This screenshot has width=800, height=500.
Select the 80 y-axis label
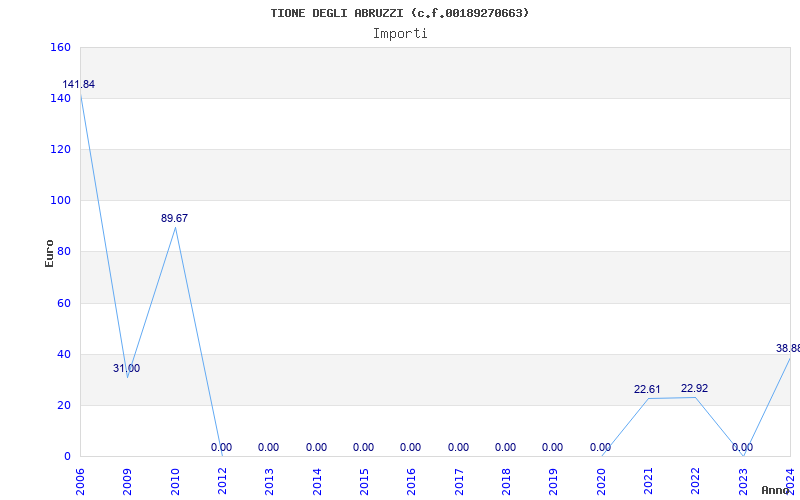64,252
